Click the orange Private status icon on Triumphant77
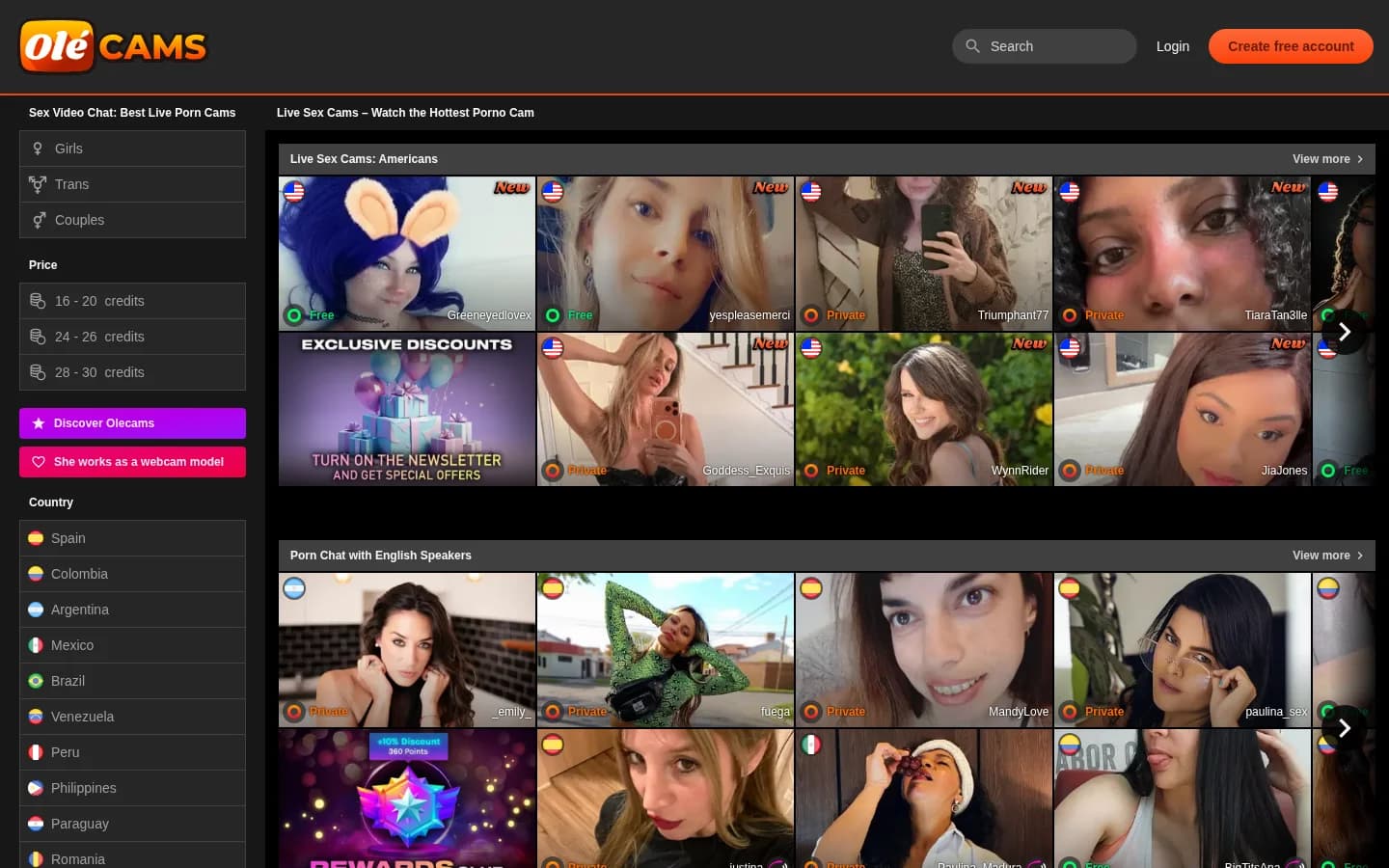This screenshot has height=868, width=1389. [x=811, y=315]
